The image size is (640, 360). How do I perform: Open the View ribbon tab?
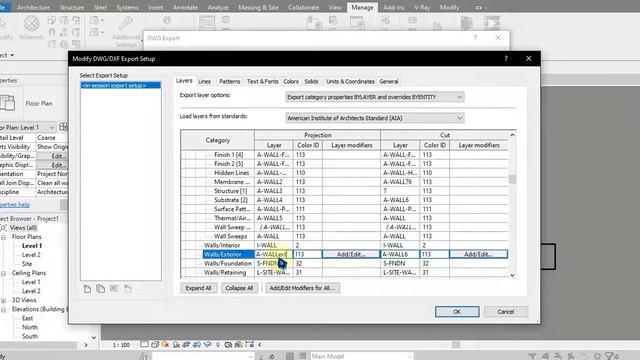(335, 7)
